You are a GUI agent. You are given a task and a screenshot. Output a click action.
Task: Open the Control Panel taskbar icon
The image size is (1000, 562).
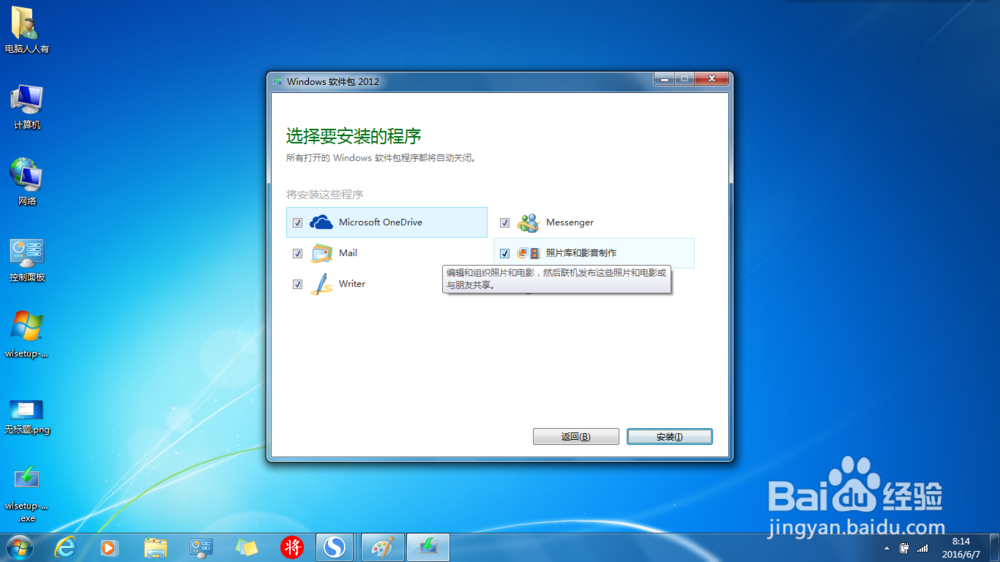[201, 547]
